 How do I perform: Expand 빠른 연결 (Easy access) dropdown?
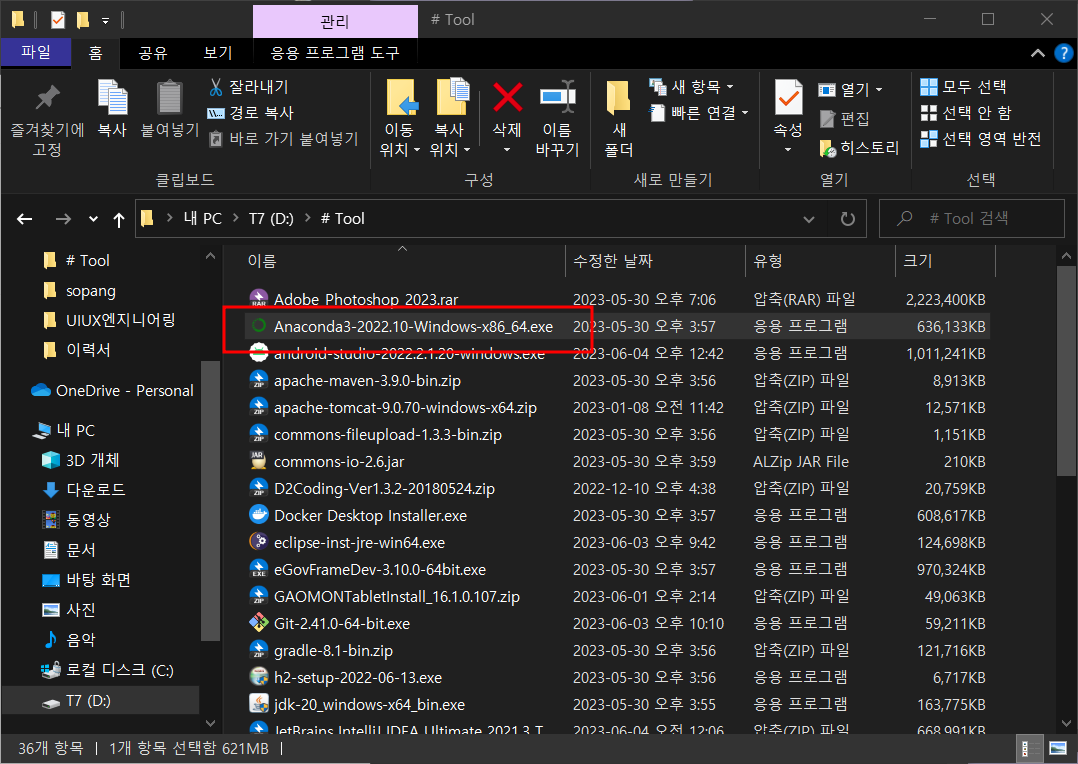click(698, 113)
